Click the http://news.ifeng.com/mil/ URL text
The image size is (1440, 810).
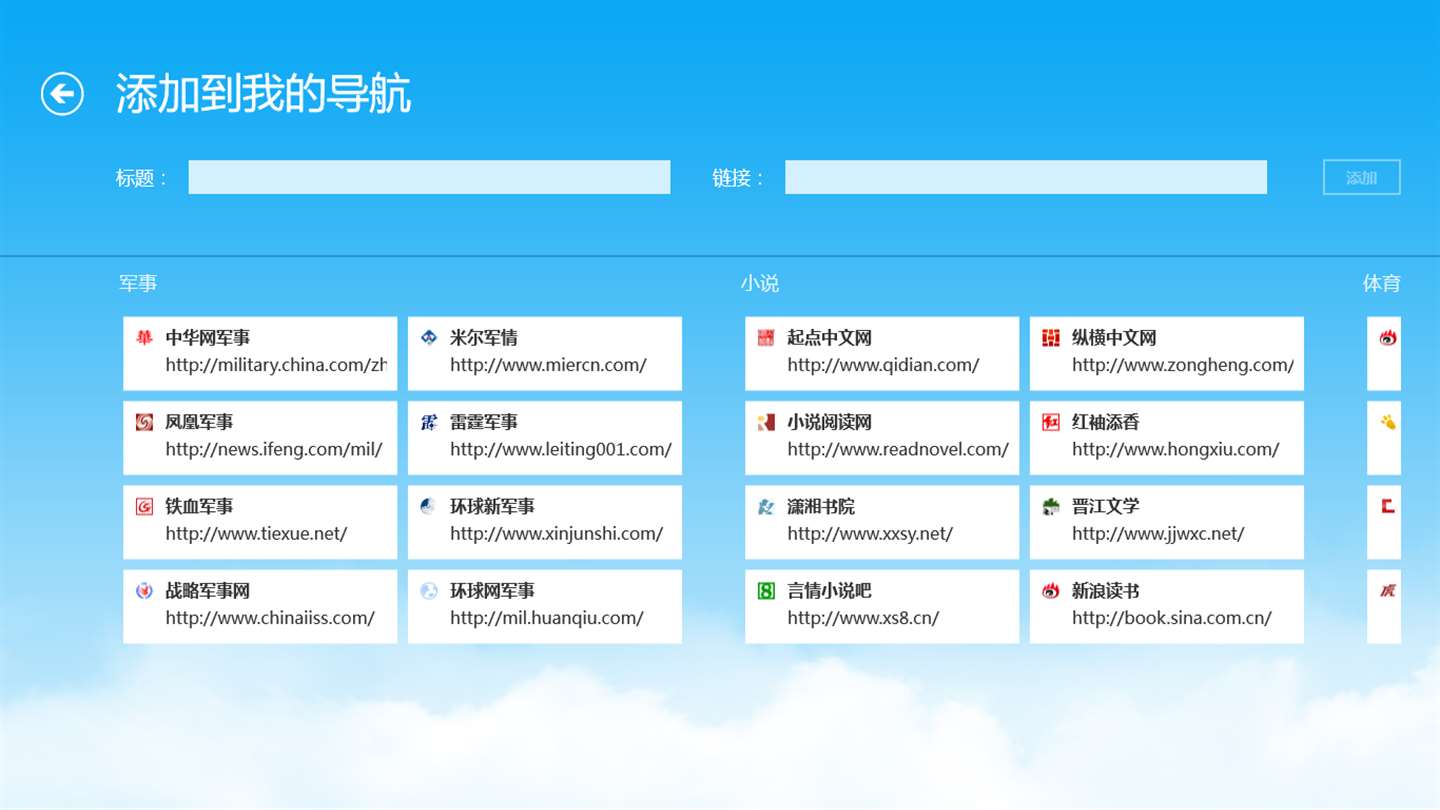pyautogui.click(x=274, y=449)
